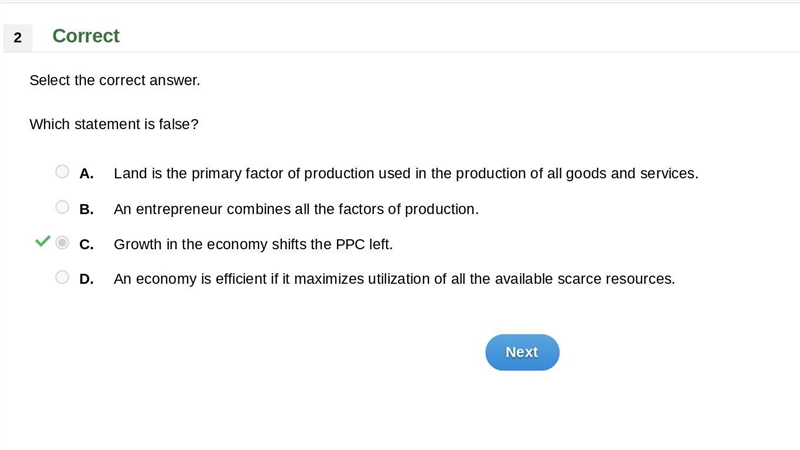Select radio button for option A

[62, 171]
